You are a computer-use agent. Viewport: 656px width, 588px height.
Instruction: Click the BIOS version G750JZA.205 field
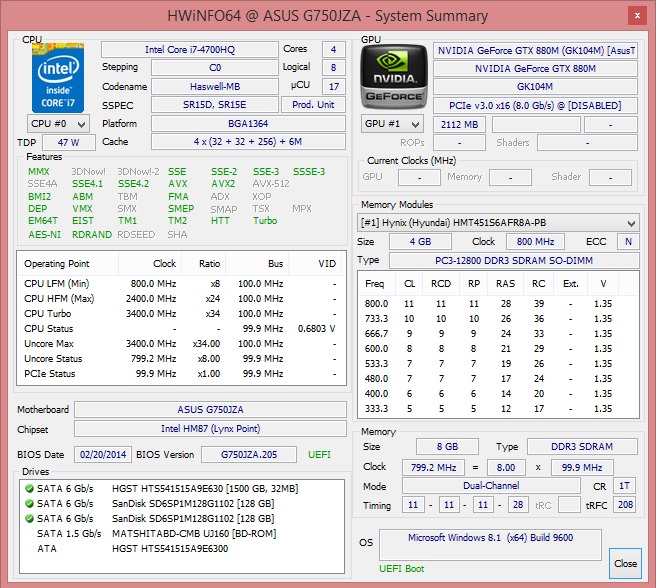249,454
